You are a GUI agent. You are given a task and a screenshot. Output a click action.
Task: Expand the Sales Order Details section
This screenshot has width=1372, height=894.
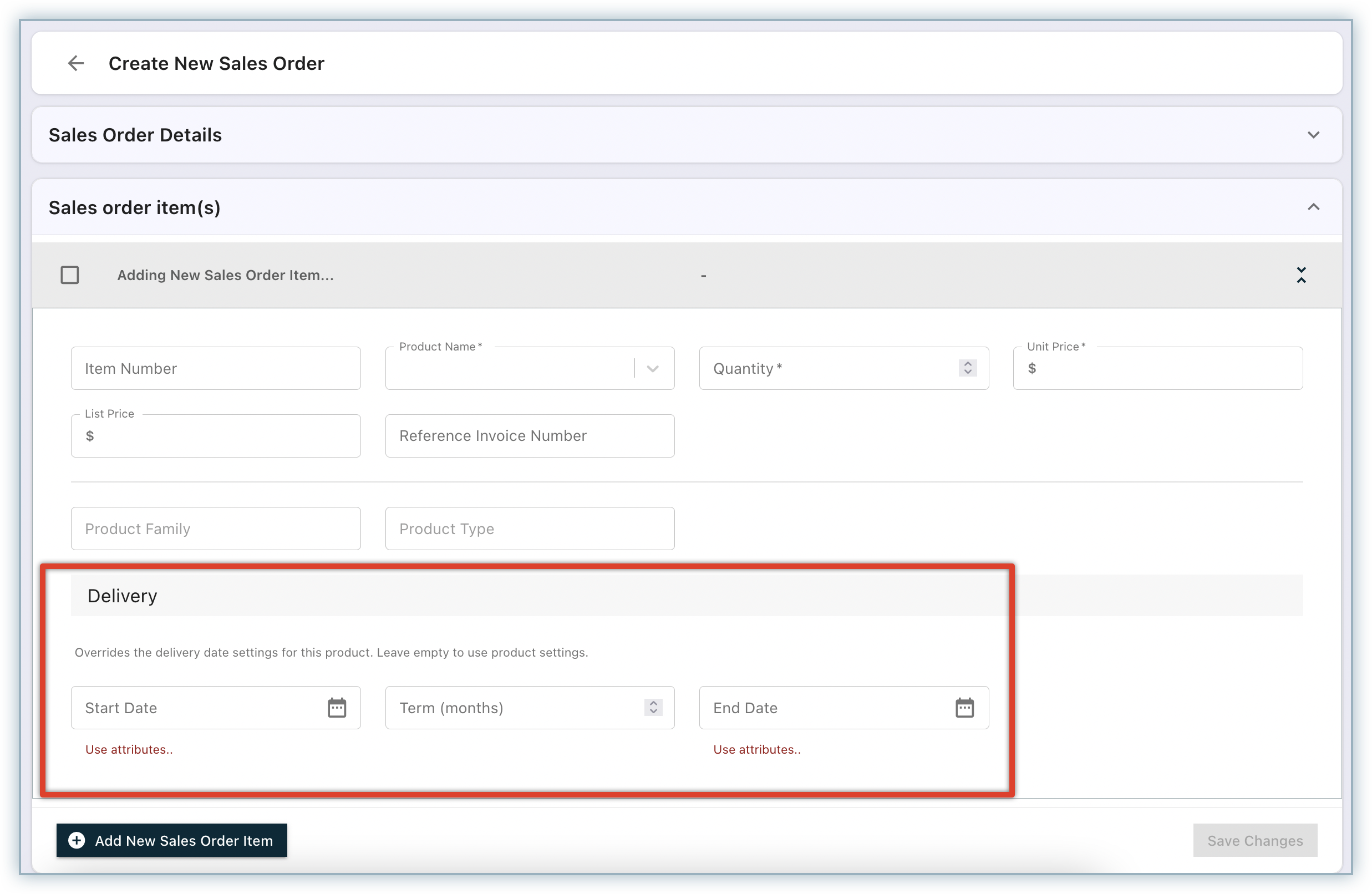[1313, 135]
